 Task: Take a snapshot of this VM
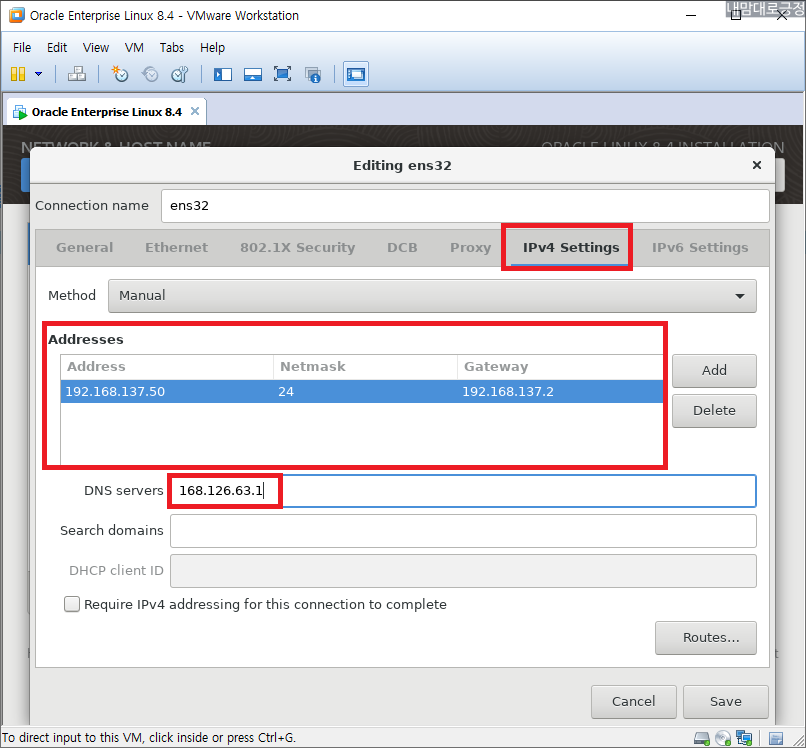(x=120, y=74)
